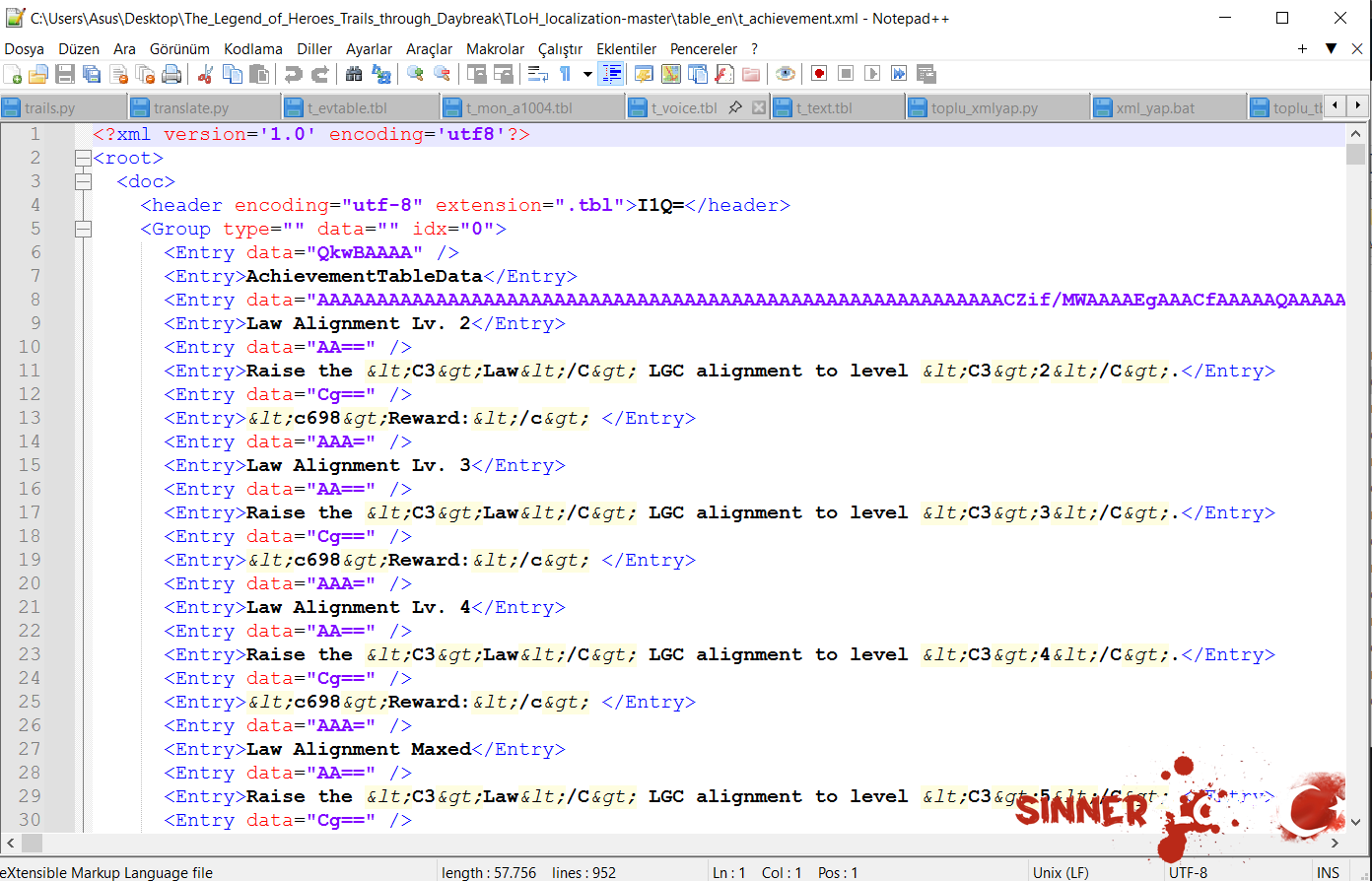Open the Makrolar menu

pos(495,48)
